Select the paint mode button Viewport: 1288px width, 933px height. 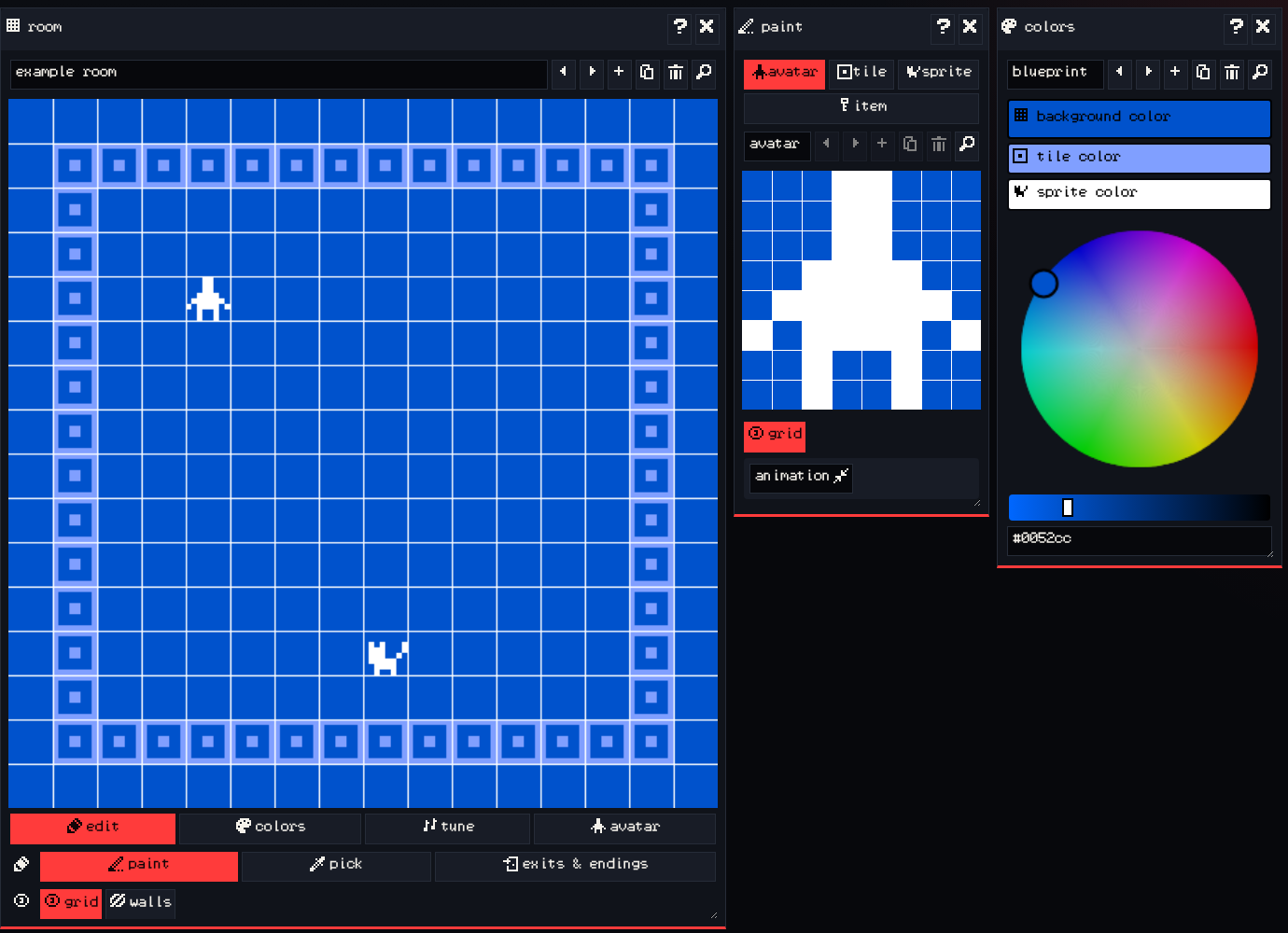139,866
